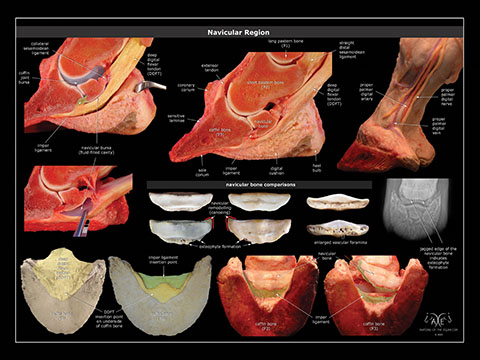This screenshot has height=360, width=480.
Task: Click the "heel bulb" label
Action: point(317,168)
